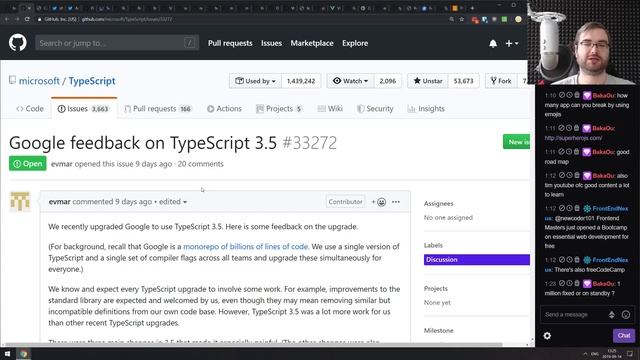This screenshot has height=360, width=640.
Task: Switch to the Security tab
Action: [375, 109]
